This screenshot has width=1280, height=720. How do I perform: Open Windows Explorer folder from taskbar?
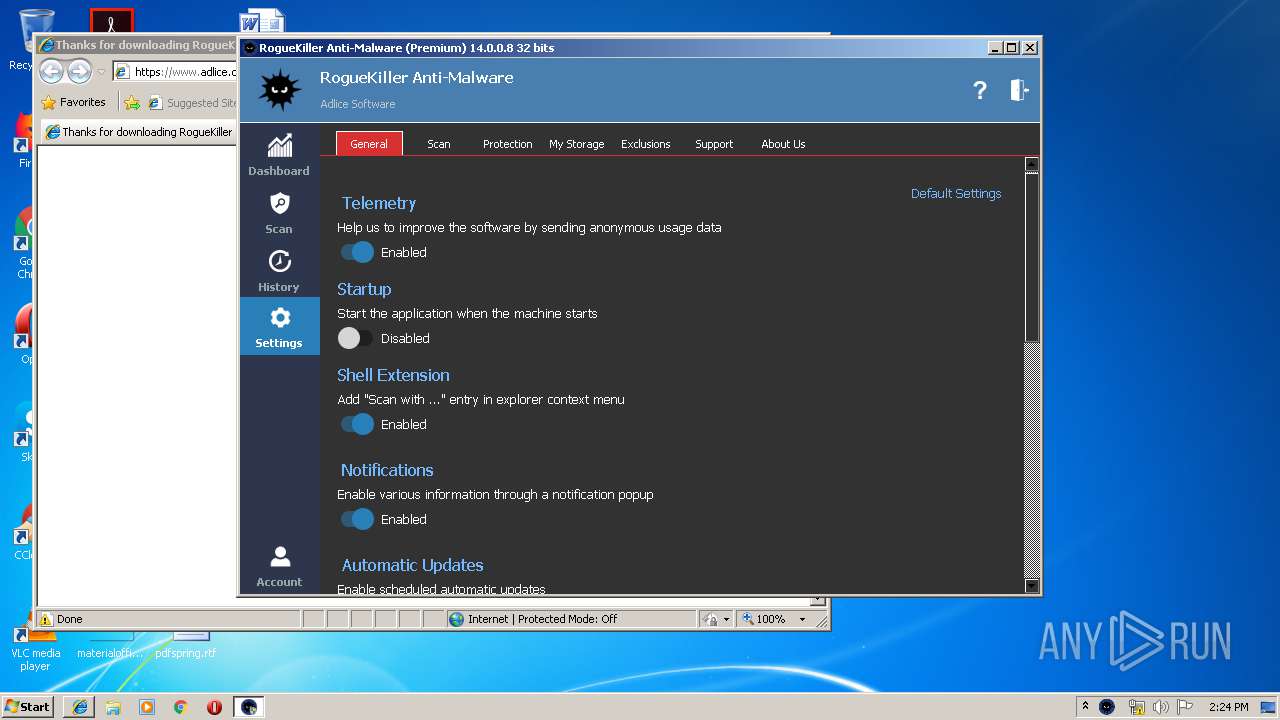(x=113, y=706)
